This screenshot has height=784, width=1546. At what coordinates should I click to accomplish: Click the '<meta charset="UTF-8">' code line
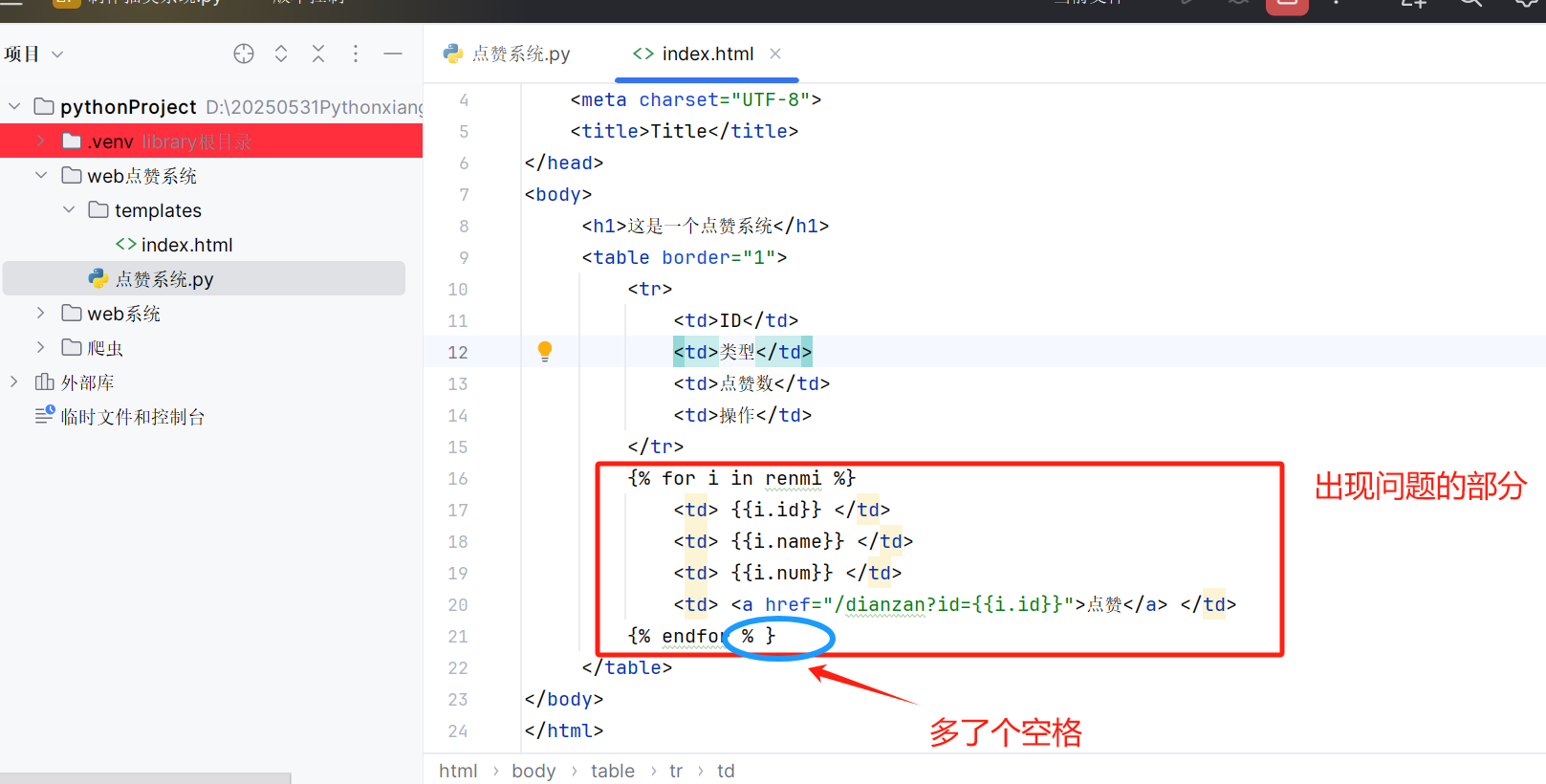coord(696,99)
